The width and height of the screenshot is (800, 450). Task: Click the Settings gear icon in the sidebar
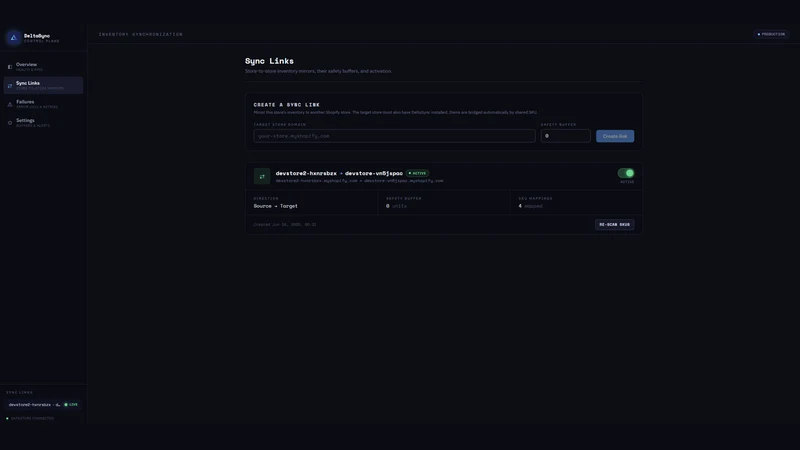tap(10, 123)
